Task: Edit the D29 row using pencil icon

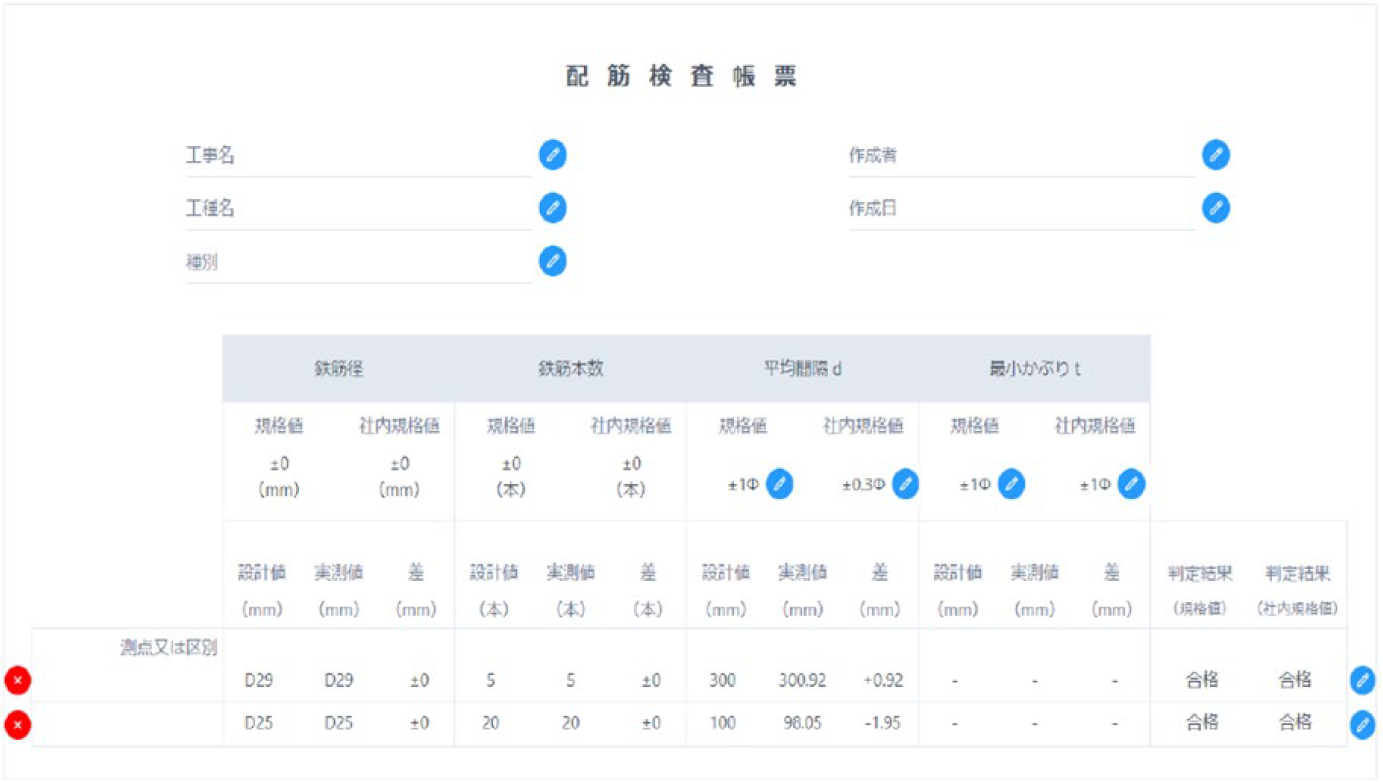Action: click(1362, 681)
